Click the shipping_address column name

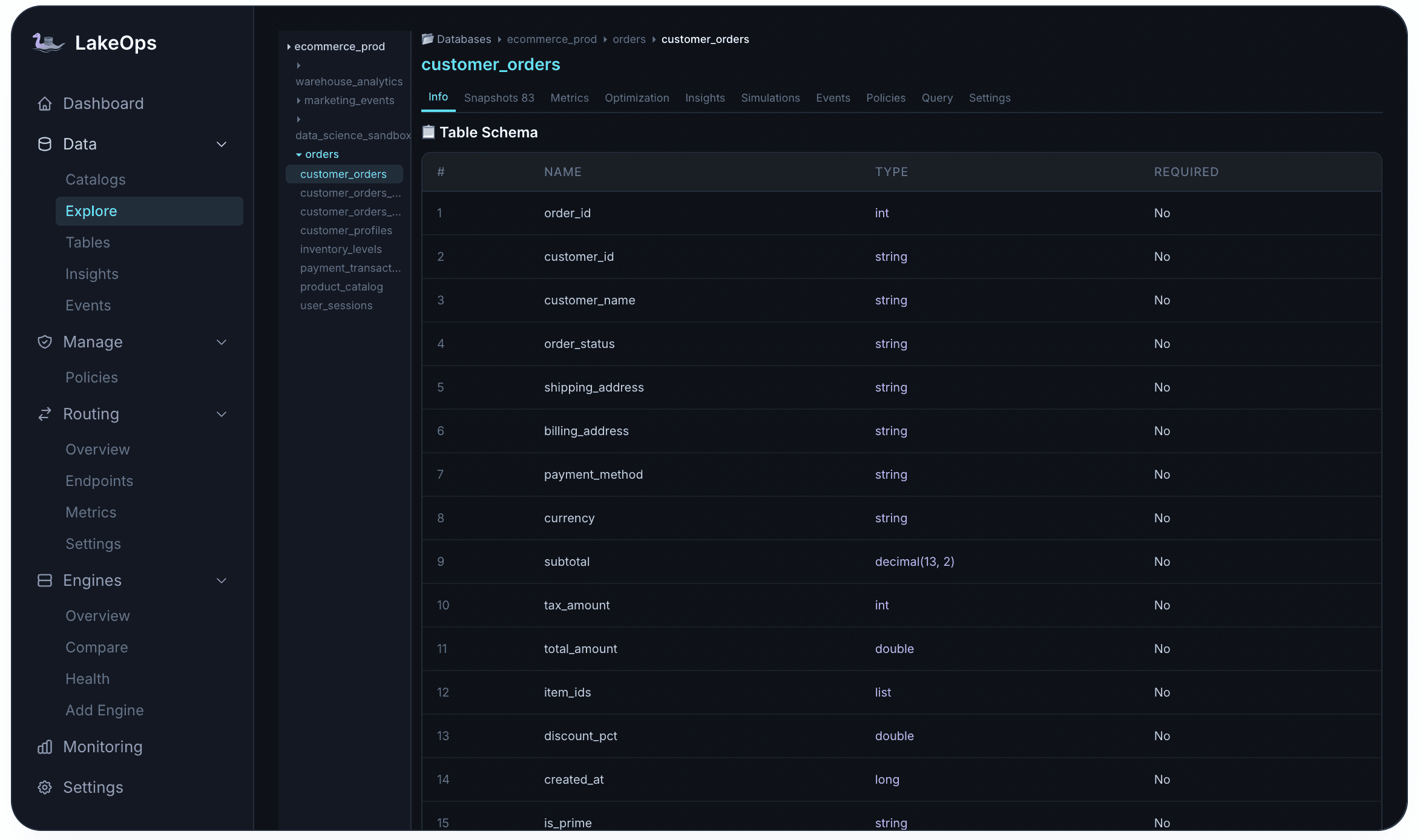(594, 387)
